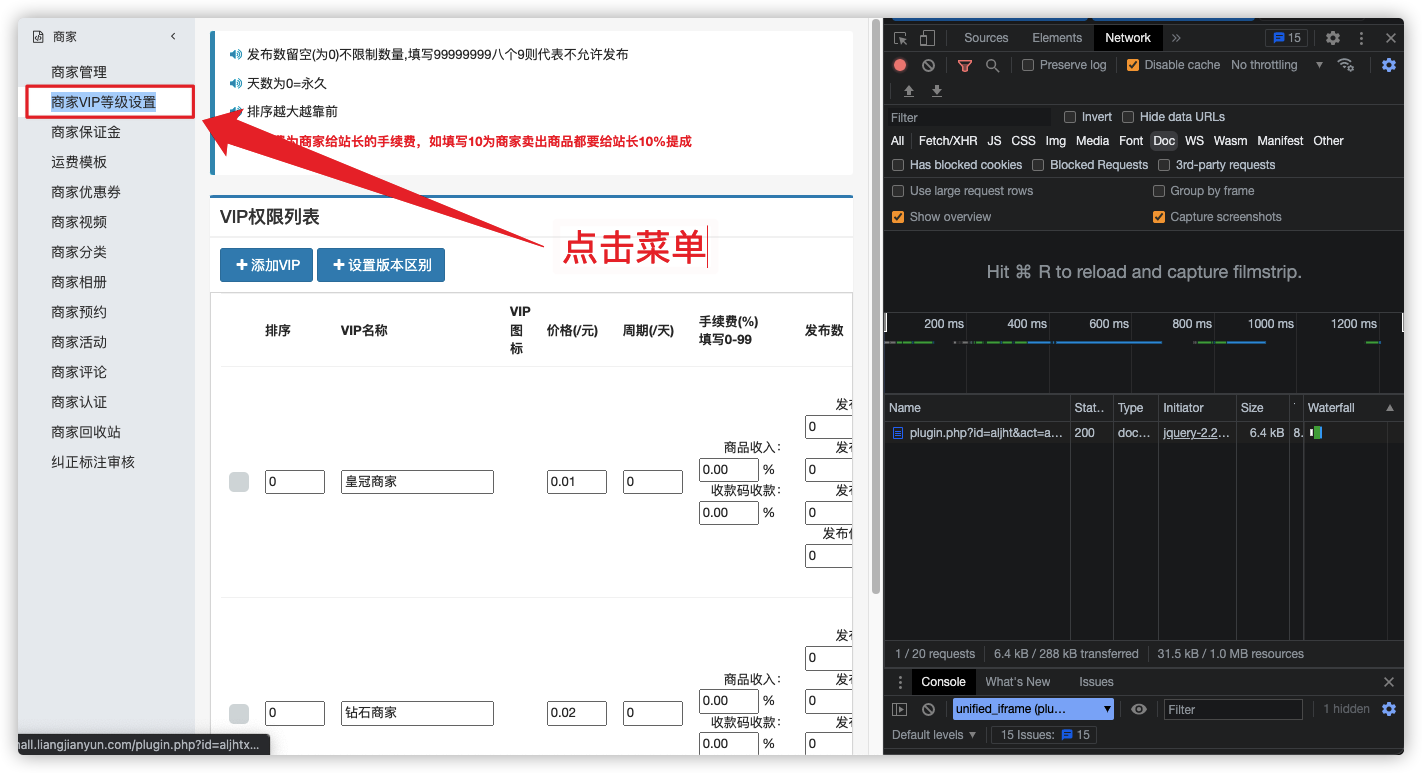The image size is (1422, 773).
Task: Enable Use large request rows
Action: [x=898, y=191]
